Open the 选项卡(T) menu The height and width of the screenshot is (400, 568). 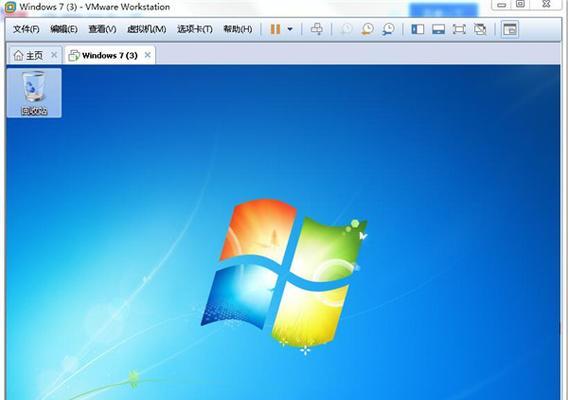[x=195, y=29]
